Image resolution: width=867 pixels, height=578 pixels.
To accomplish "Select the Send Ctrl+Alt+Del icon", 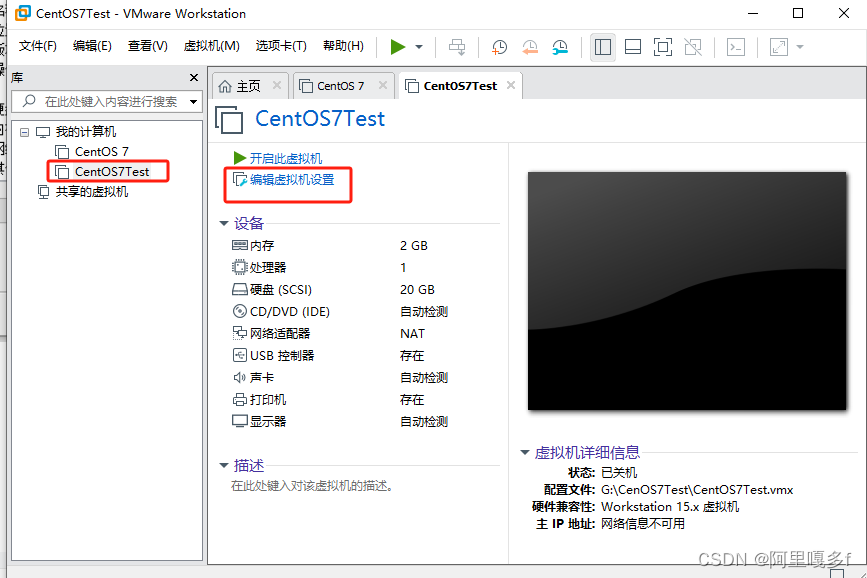I will coord(456,47).
